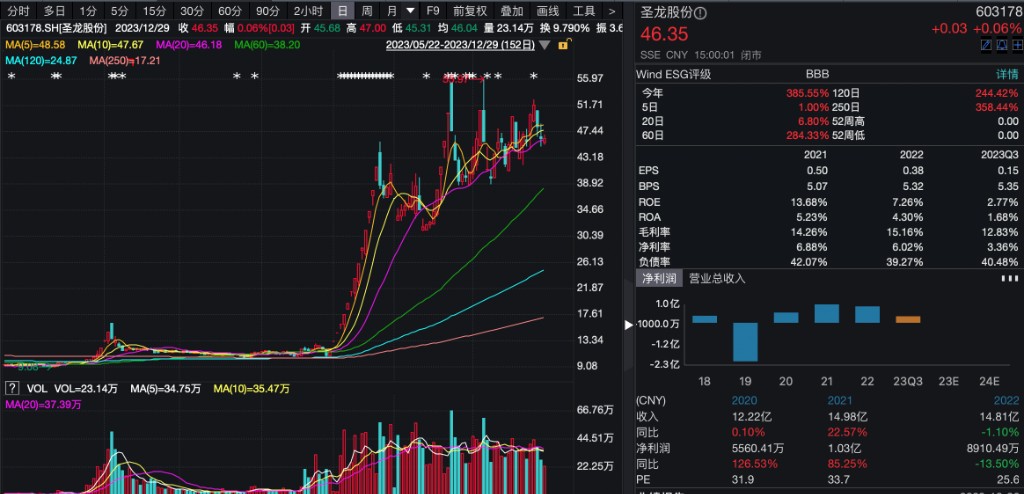The image size is (1024, 494).
Task: Click the Wind ESG评级 label
Action: [x=673, y=74]
